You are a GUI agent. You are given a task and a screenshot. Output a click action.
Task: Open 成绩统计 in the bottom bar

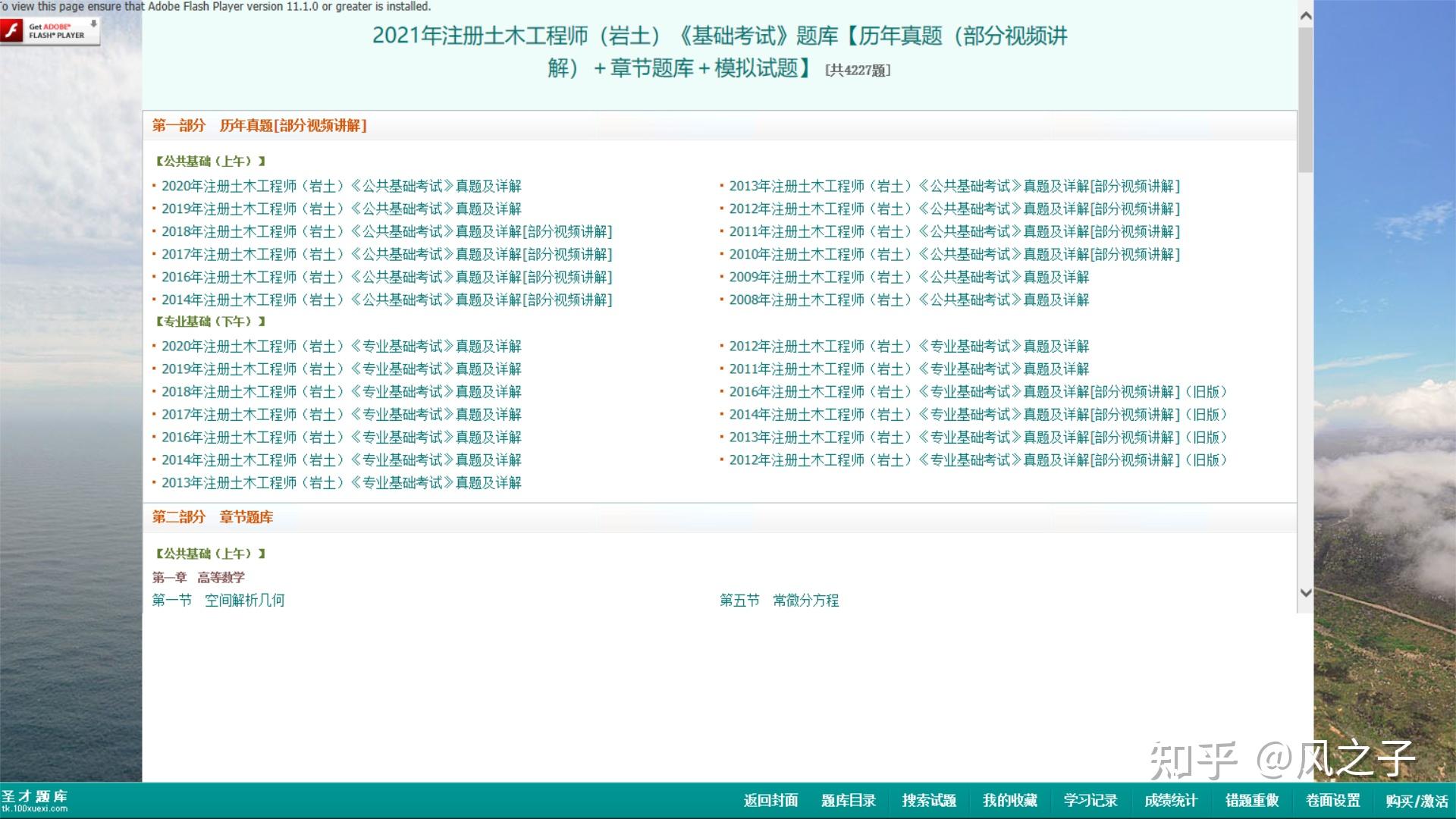click(x=1171, y=801)
